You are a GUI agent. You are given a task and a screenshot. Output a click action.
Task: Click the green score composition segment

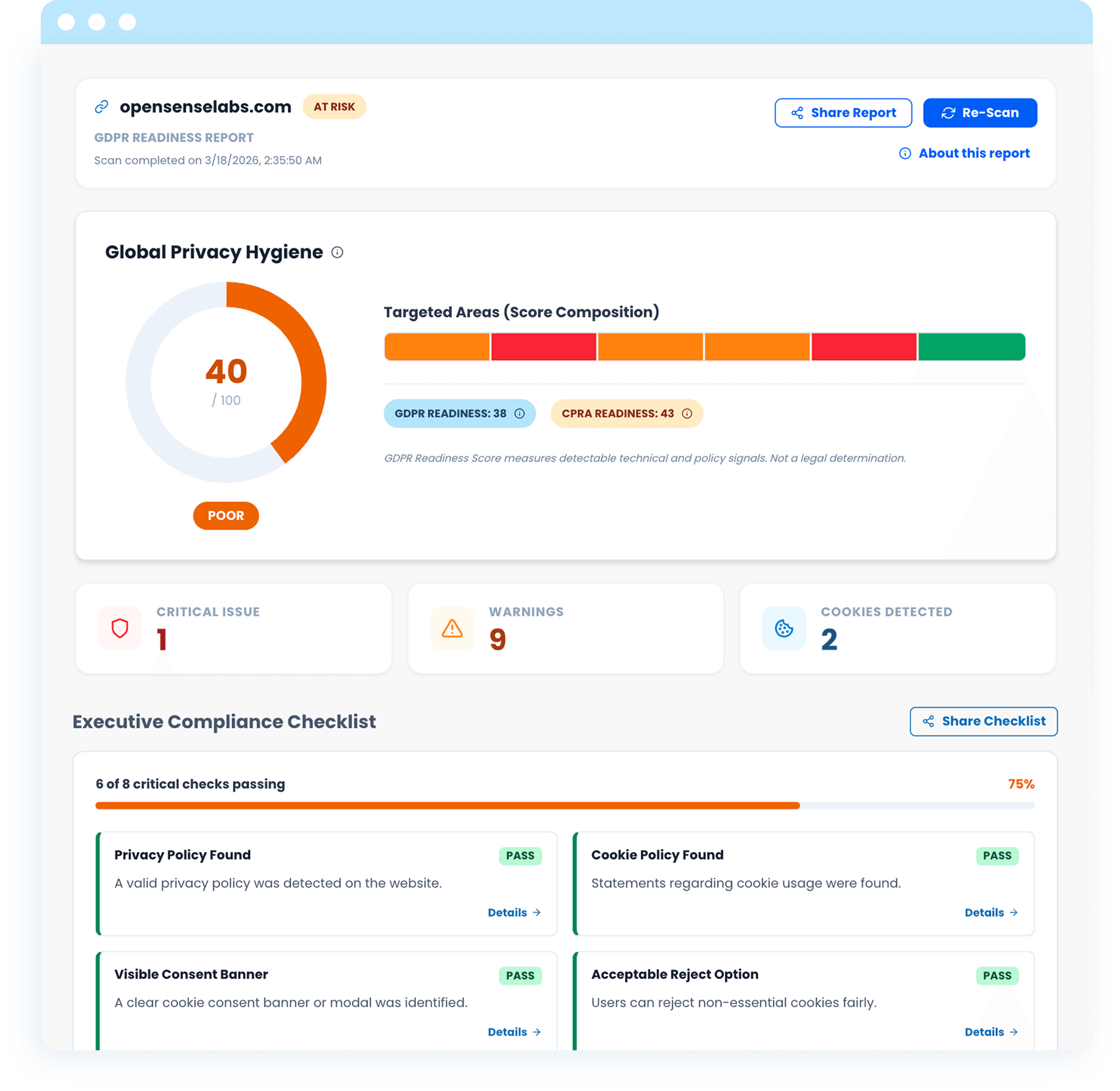(972, 347)
